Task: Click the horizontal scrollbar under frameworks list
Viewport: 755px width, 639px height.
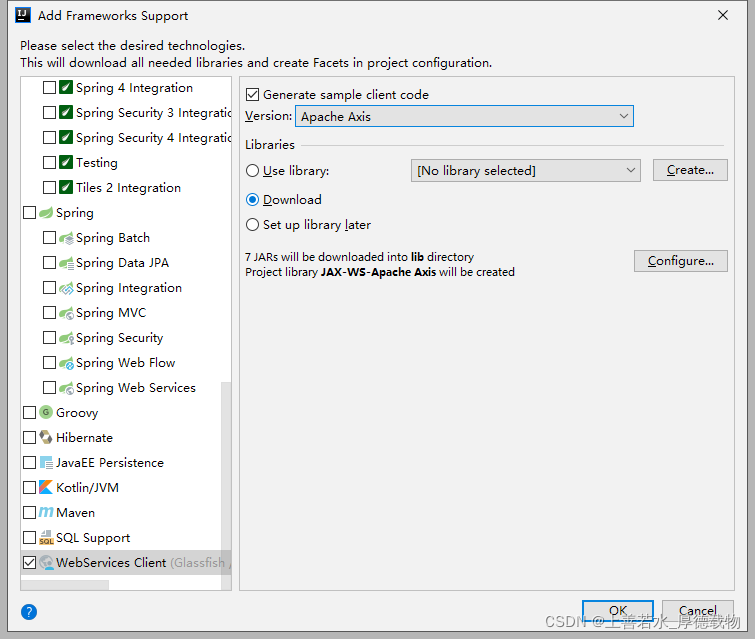Action: tap(65, 585)
